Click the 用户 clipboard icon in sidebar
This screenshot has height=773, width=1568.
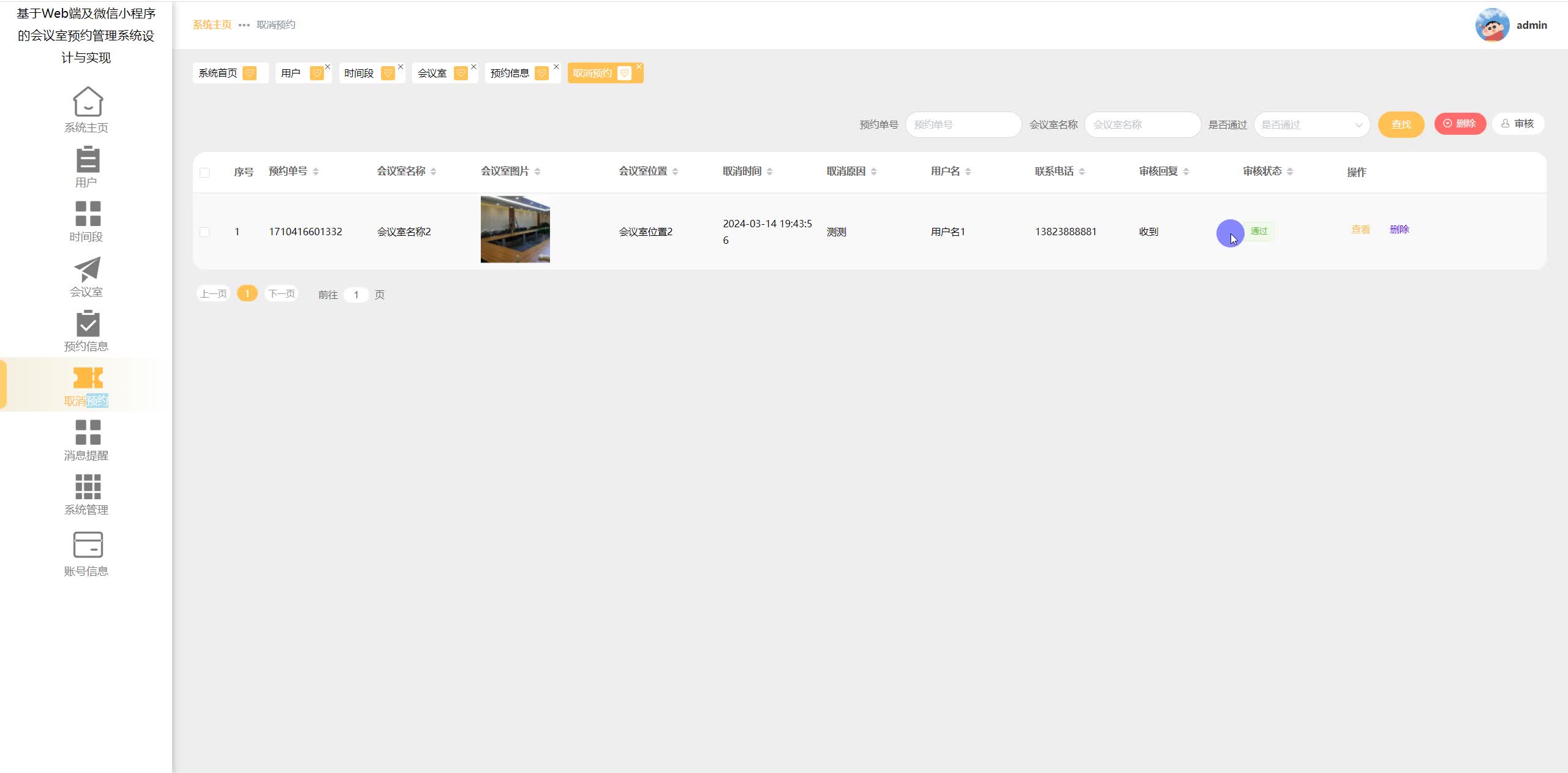[x=88, y=159]
